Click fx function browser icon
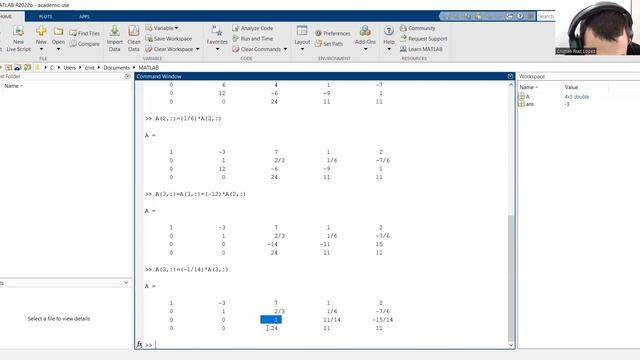The height and width of the screenshot is (360, 640). coord(140,345)
